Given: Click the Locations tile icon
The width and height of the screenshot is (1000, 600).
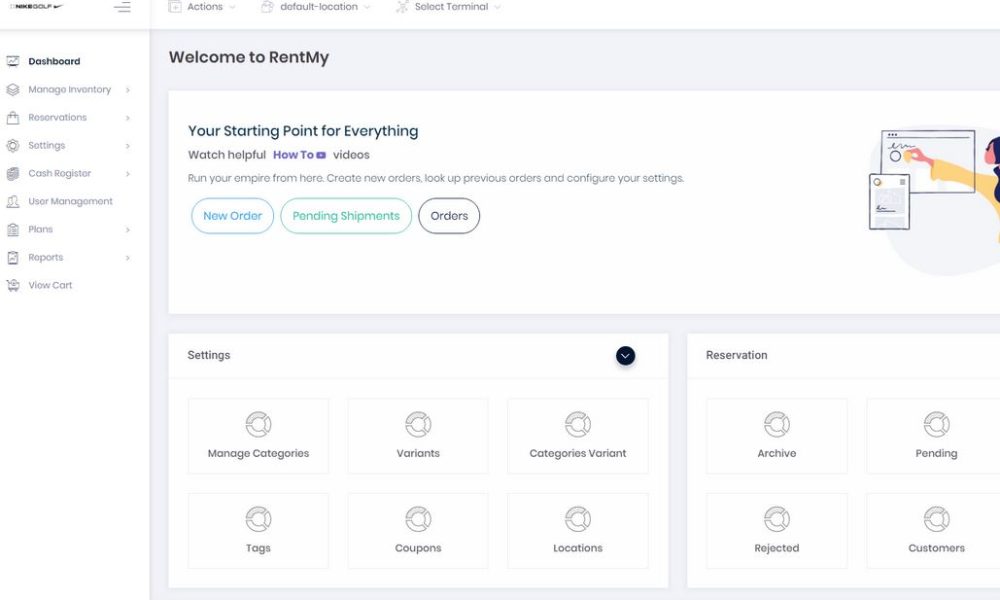Looking at the screenshot, I should 578,520.
